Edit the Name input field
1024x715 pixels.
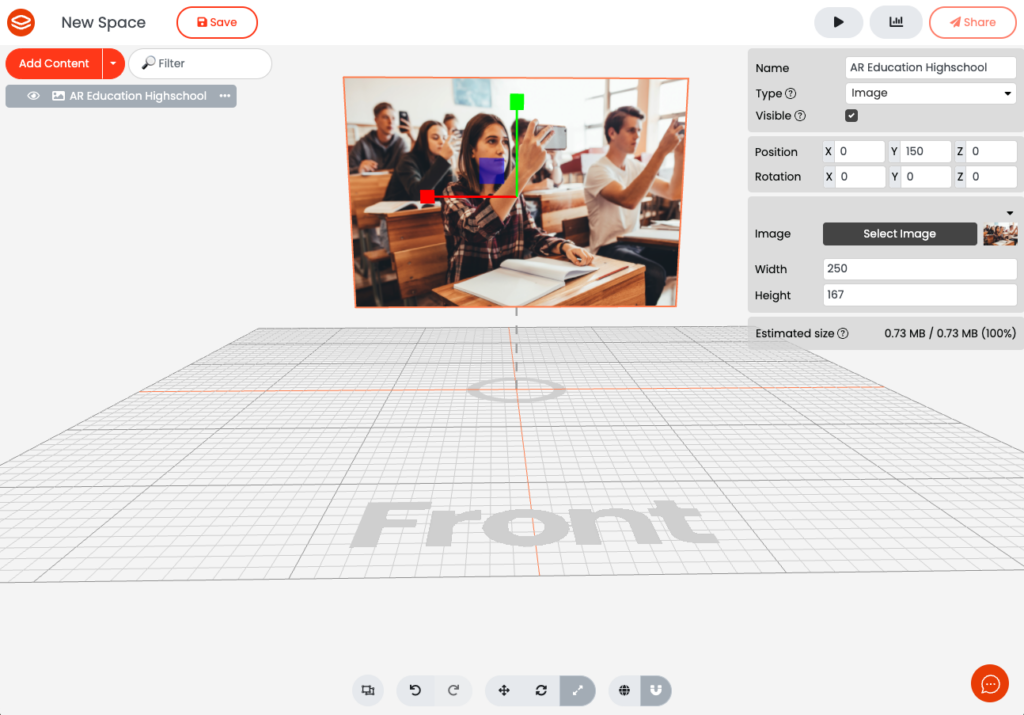tap(931, 67)
